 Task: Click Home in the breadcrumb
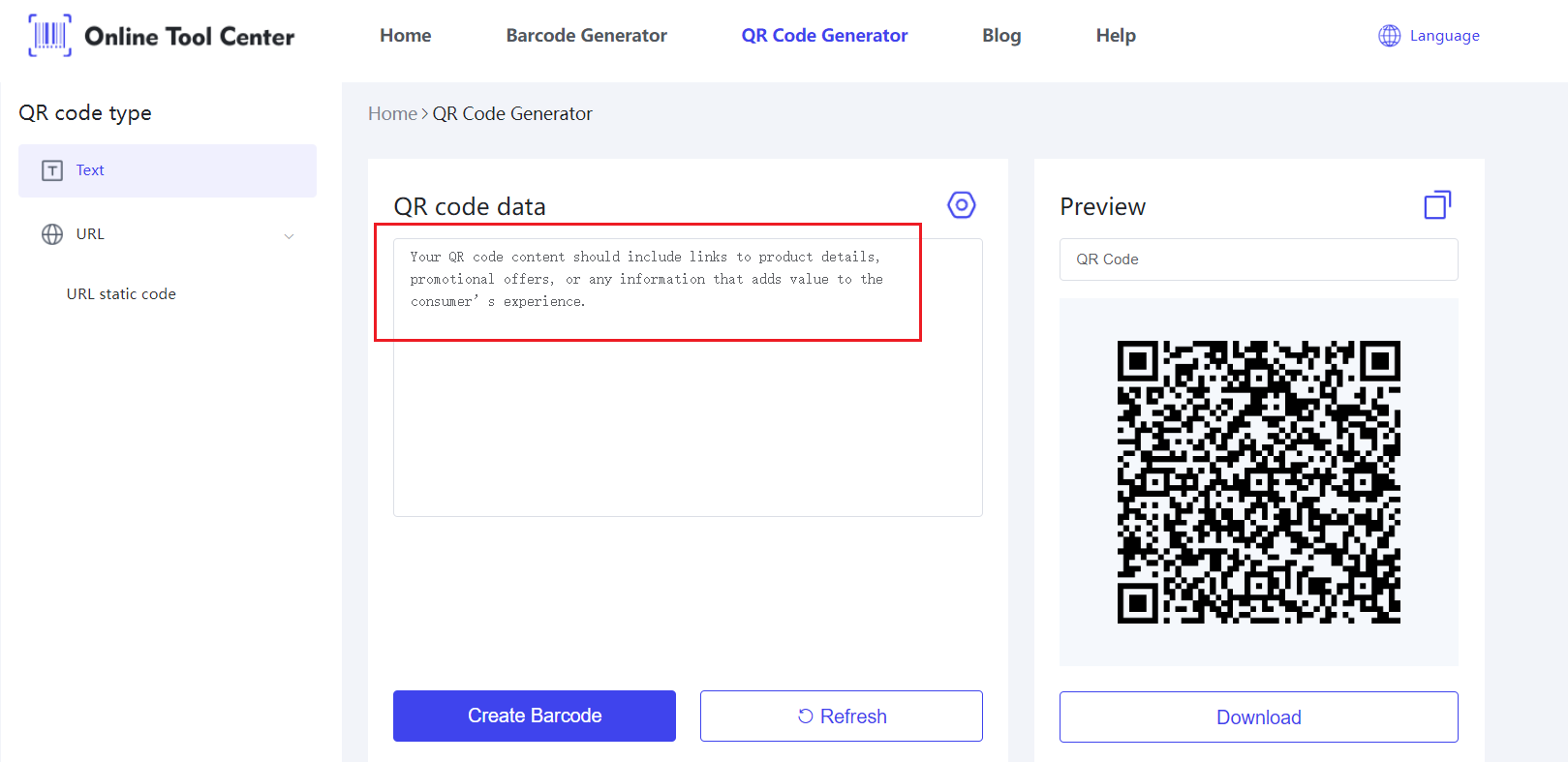point(392,114)
